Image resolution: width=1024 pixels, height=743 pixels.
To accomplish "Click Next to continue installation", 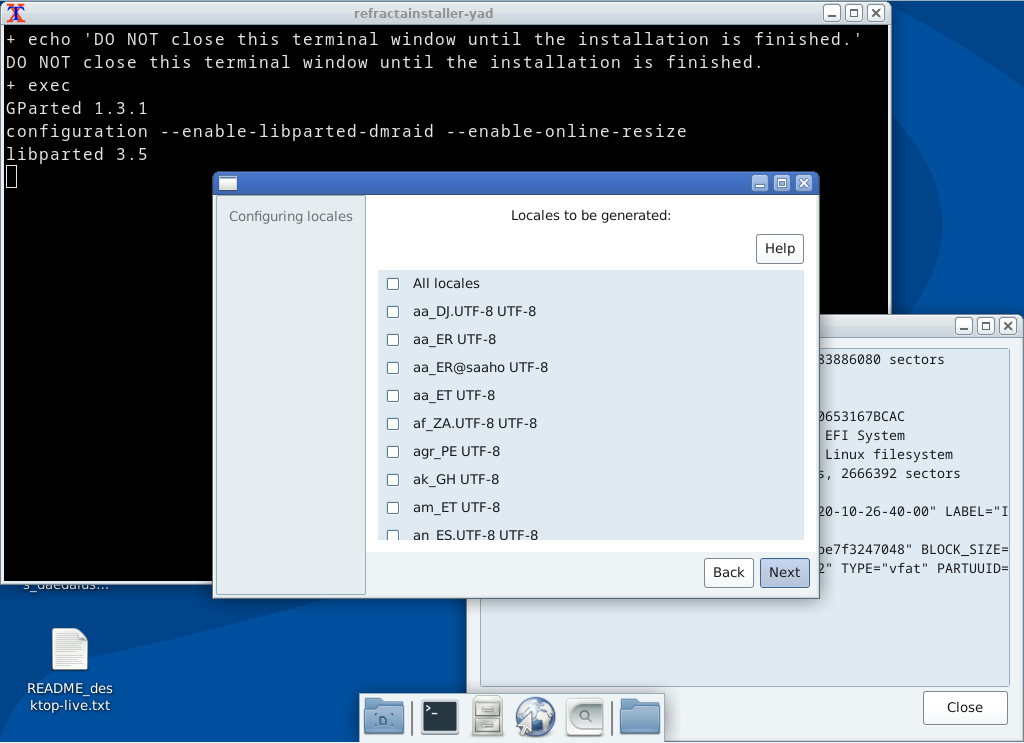I will click(784, 572).
